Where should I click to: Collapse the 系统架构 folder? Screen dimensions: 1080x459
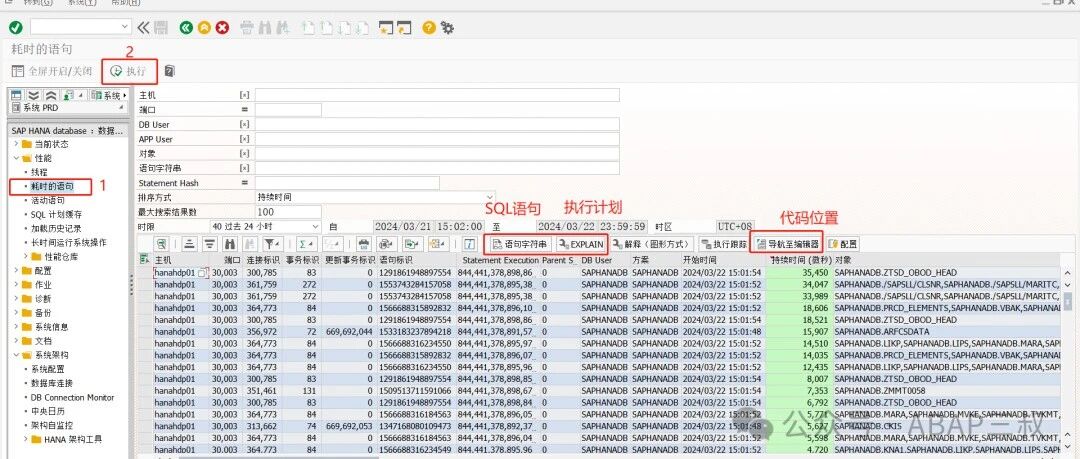coord(17,355)
